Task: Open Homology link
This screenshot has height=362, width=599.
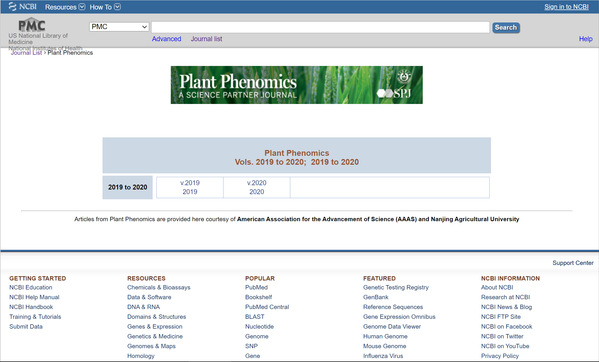Action: click(141, 356)
